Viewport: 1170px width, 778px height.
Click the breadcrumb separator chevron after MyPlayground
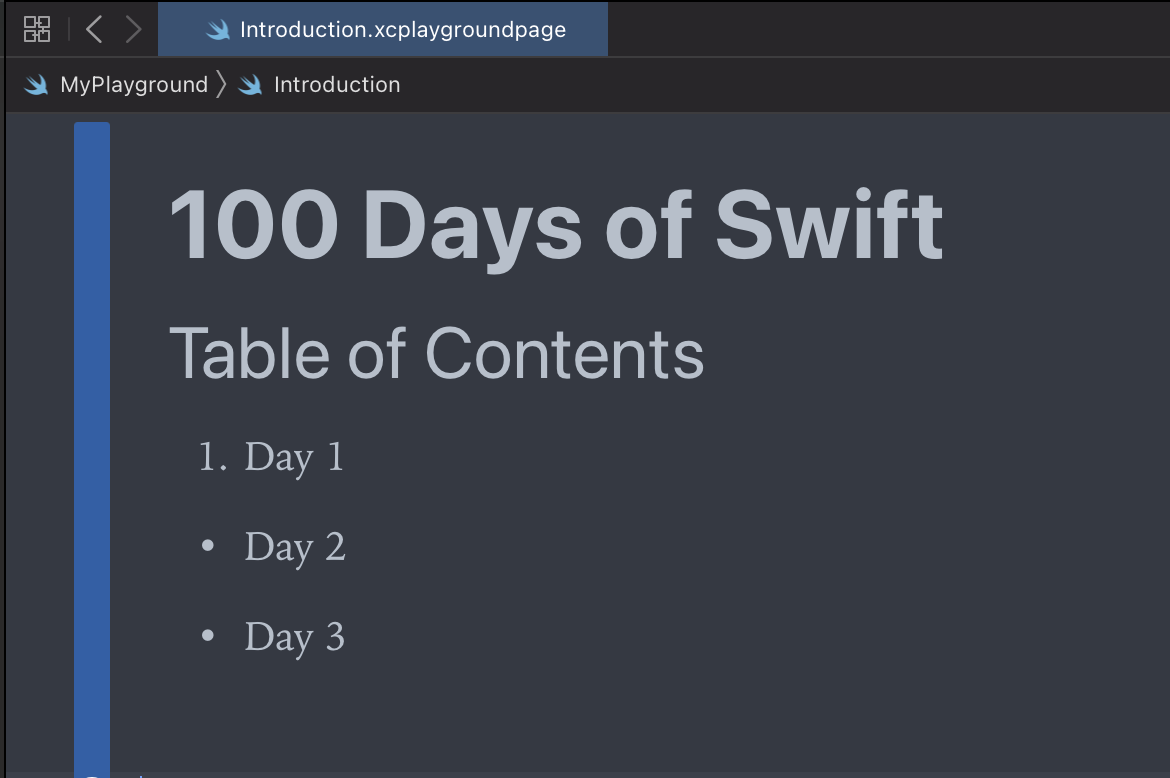point(221,85)
